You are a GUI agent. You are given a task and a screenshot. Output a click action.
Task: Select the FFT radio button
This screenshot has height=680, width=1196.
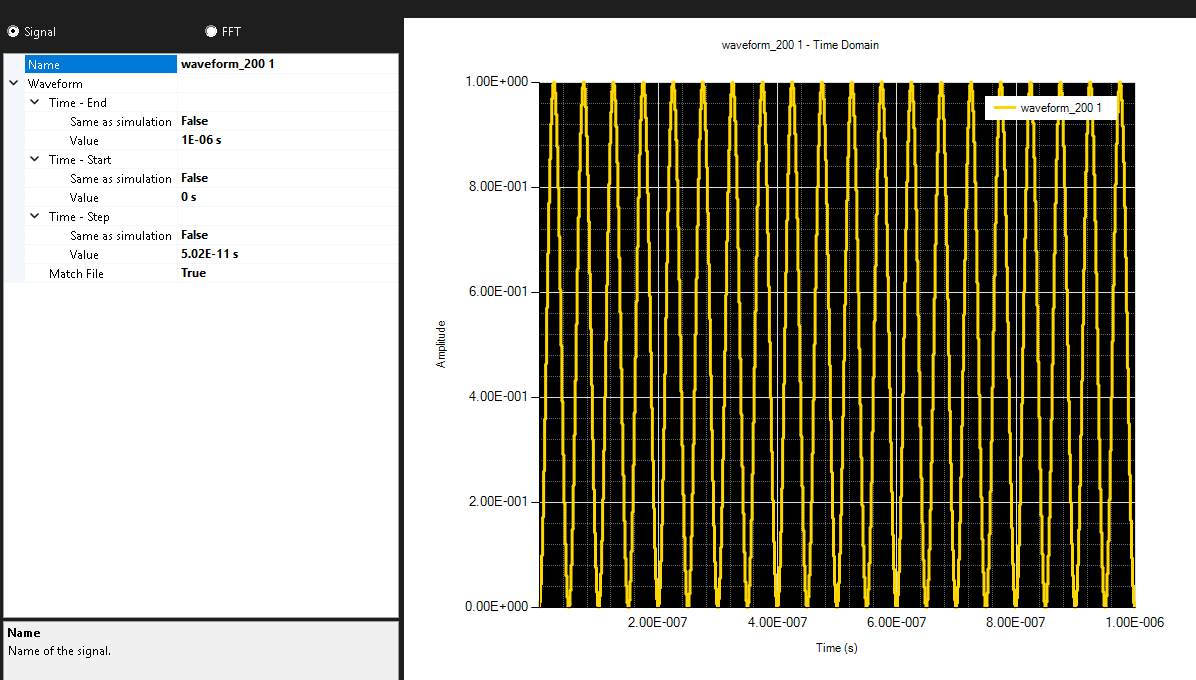point(211,31)
